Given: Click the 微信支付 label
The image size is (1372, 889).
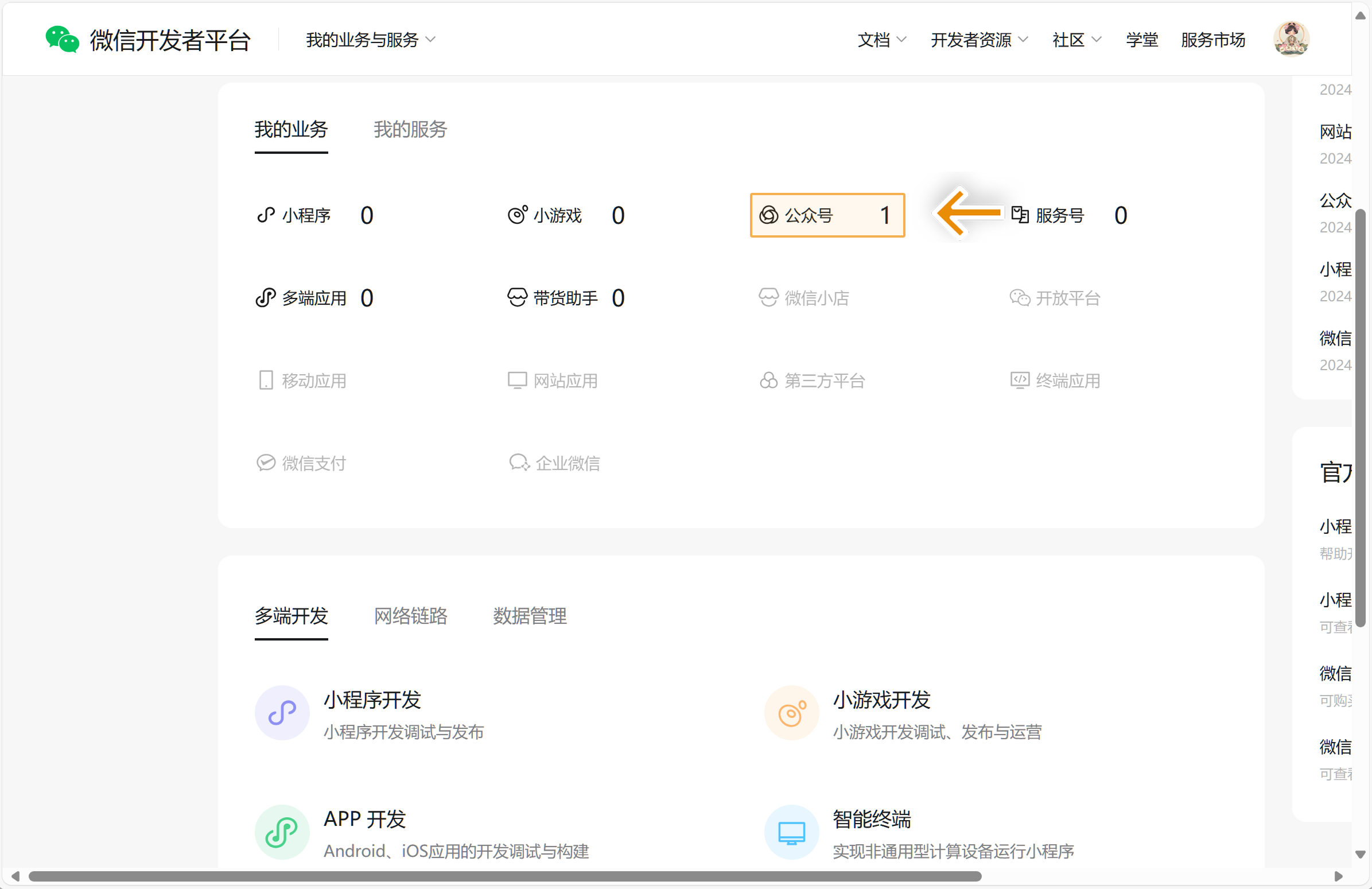Looking at the screenshot, I should (314, 463).
